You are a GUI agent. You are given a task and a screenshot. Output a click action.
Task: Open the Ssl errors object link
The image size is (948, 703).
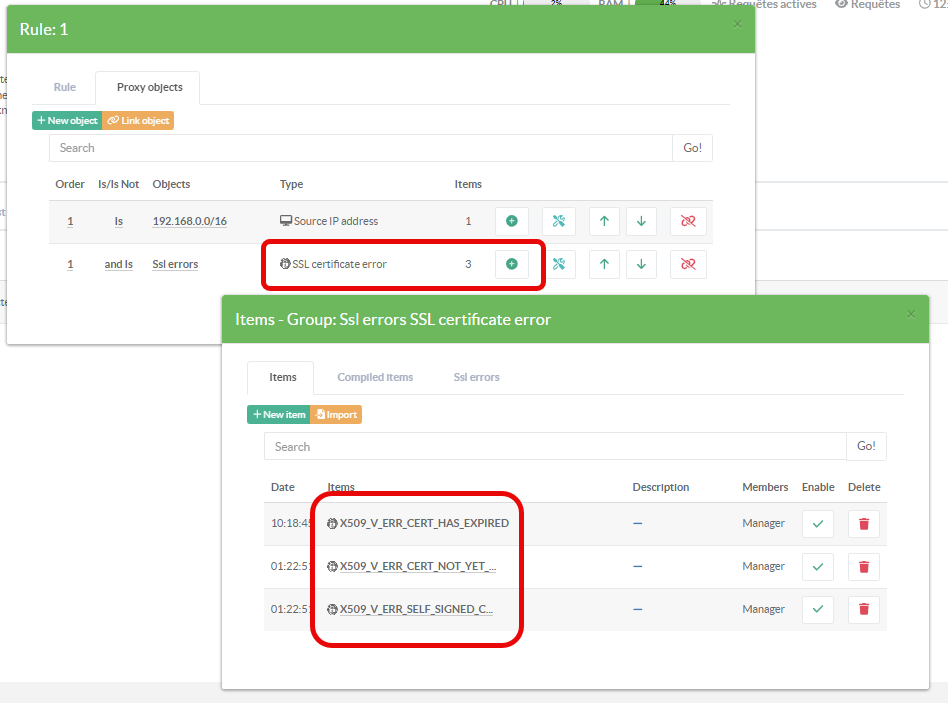(175, 264)
